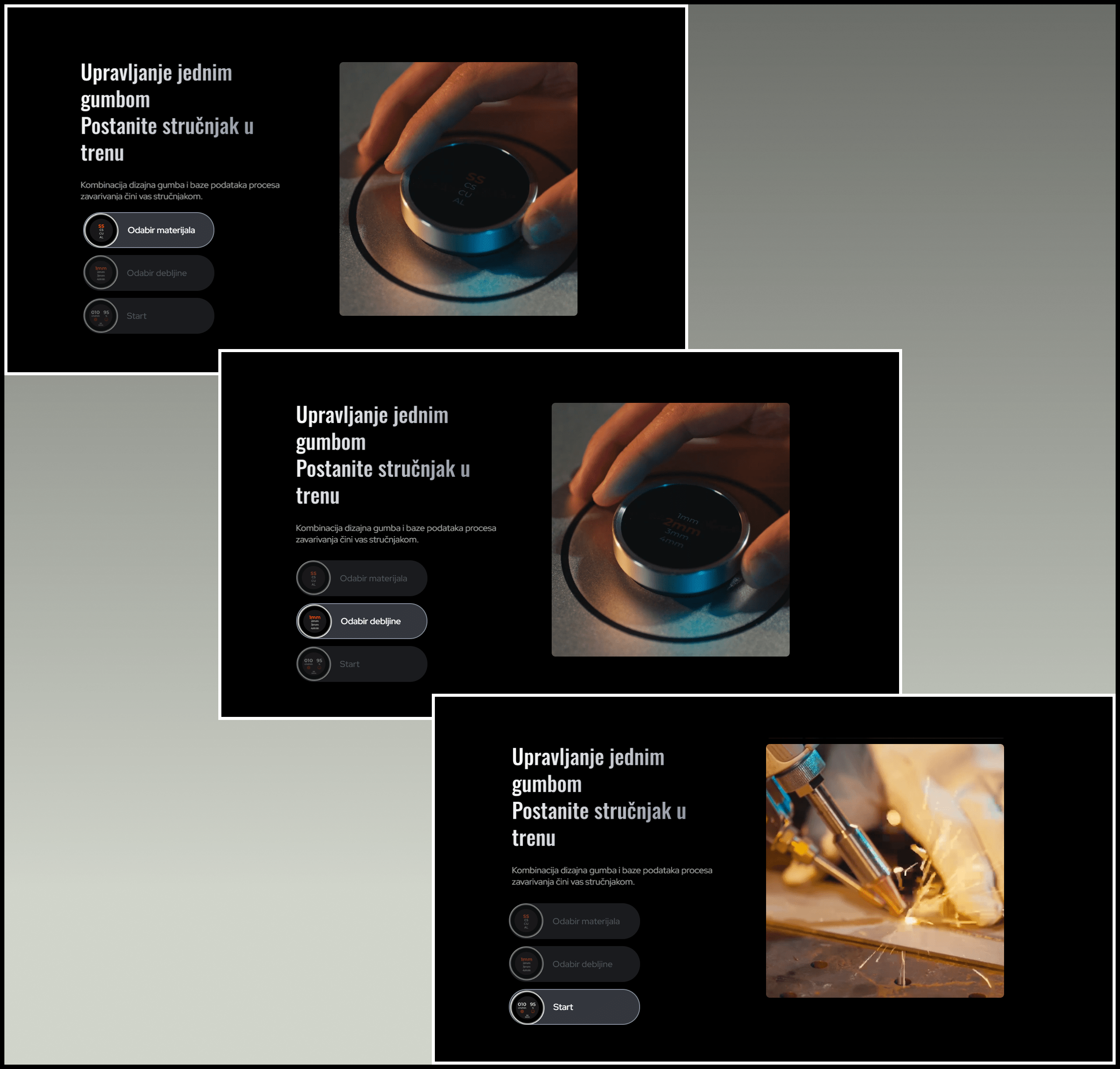The image size is (1120, 1069).
Task: Select 'Odabir debljine' tab in top panel
Action: coord(149,273)
